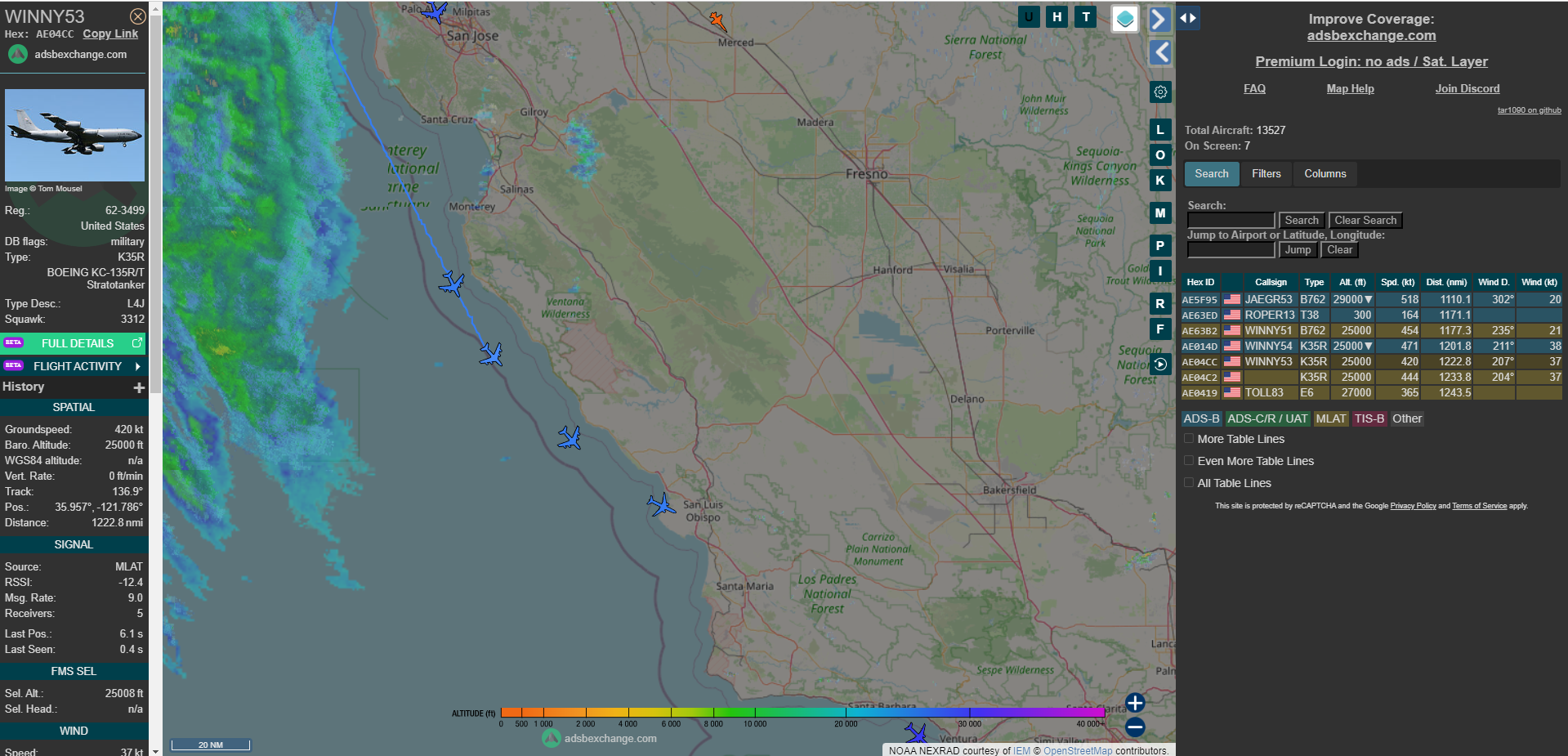
Task: Click the Clear Search button
Action: (x=1365, y=221)
